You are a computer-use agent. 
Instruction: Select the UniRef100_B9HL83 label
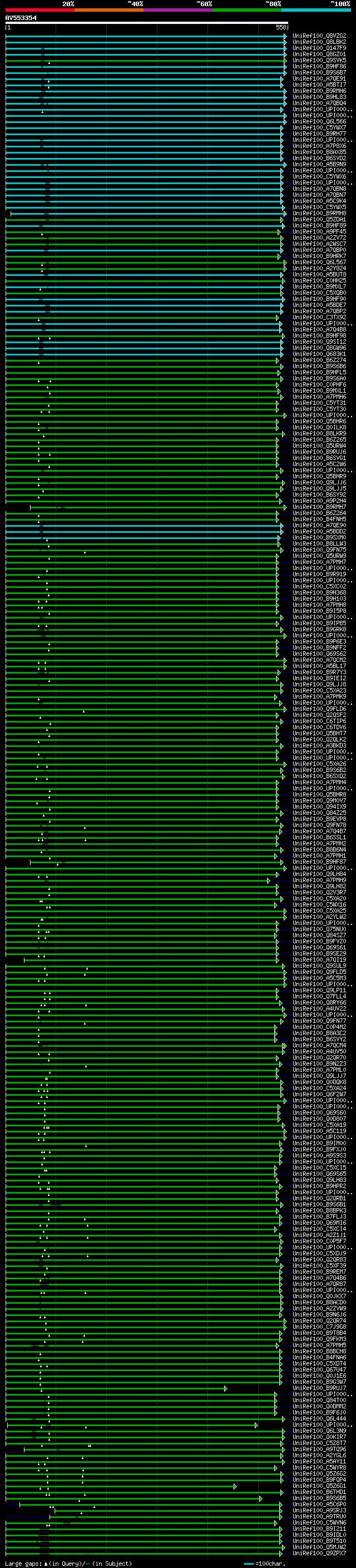coord(319,97)
